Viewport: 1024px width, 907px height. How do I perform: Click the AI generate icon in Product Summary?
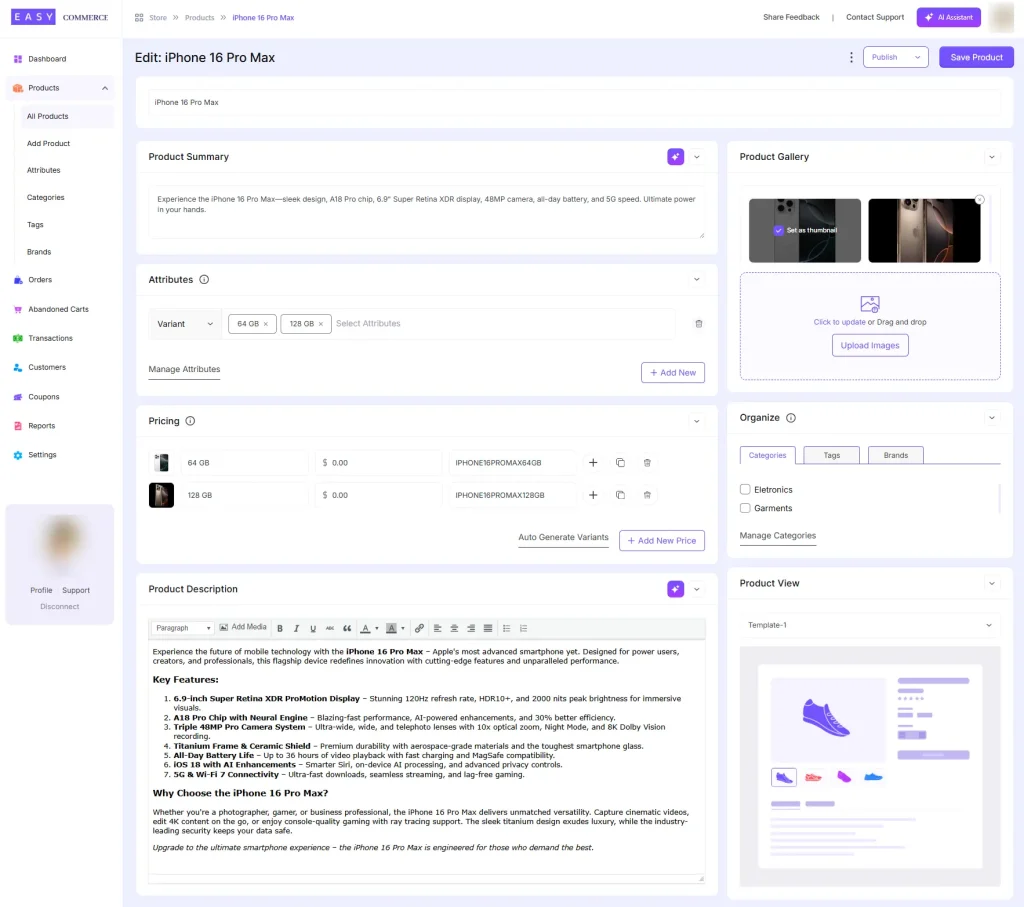click(x=675, y=157)
